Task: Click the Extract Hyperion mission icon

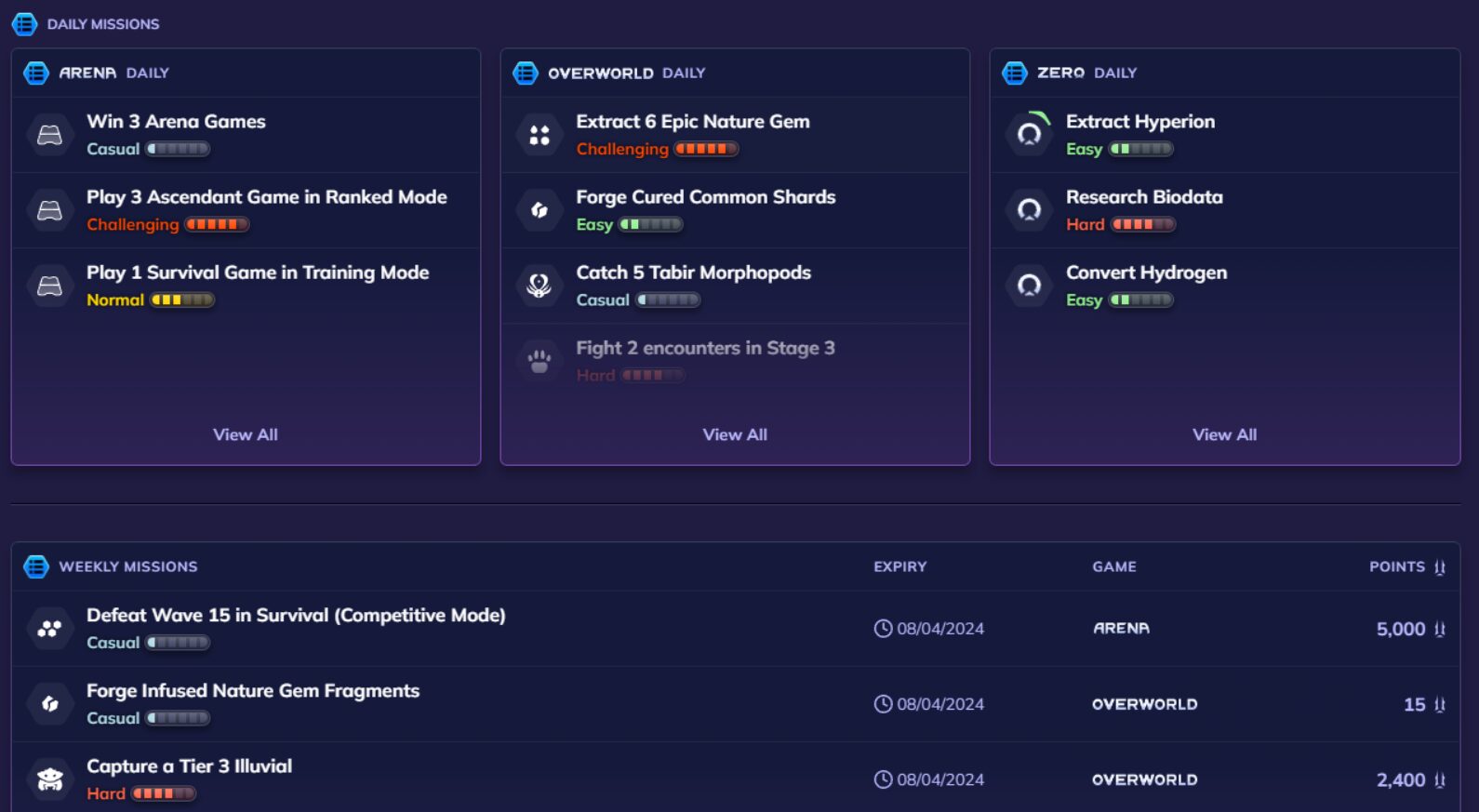Action: pos(1029,135)
